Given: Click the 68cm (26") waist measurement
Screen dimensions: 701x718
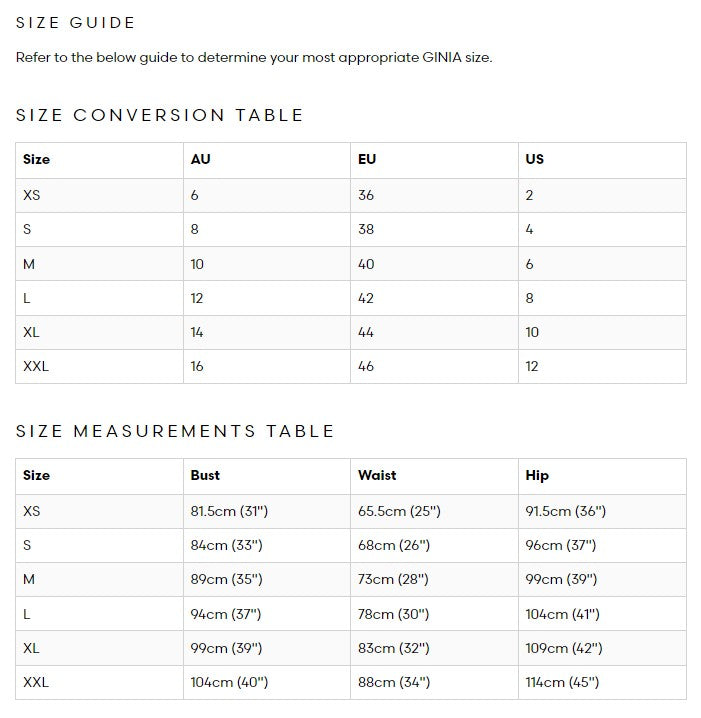Looking at the screenshot, I should pyautogui.click(x=393, y=545).
